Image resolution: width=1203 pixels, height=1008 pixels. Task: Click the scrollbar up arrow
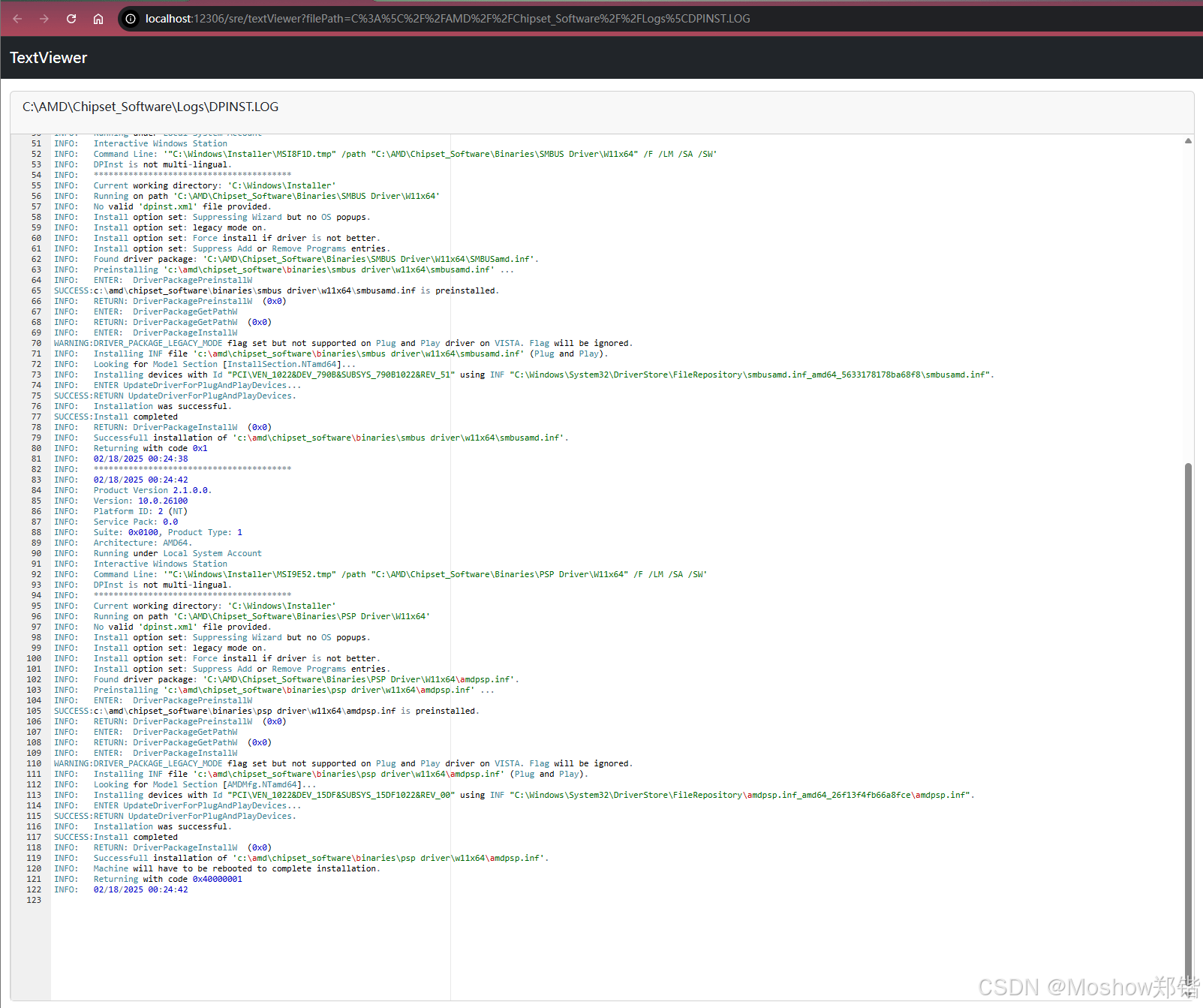1188,140
